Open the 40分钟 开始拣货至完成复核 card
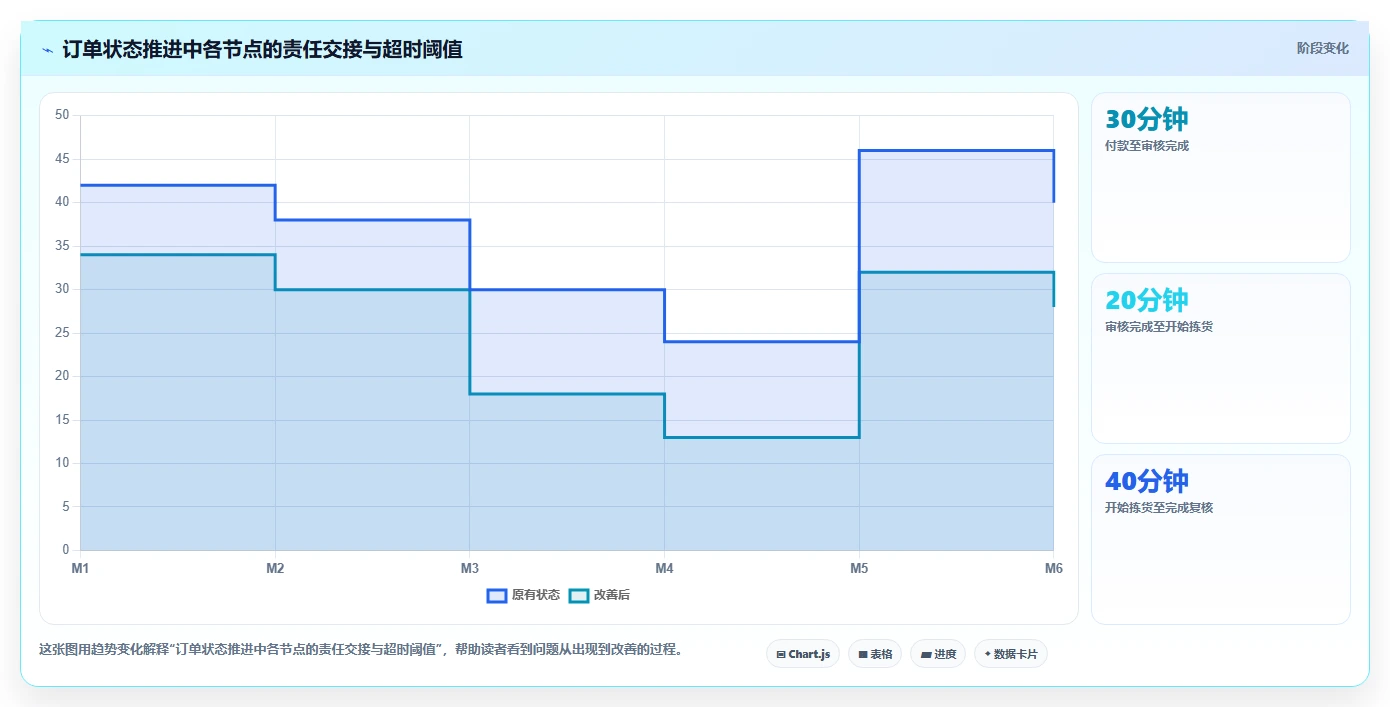This screenshot has width=1390, height=707. pyautogui.click(x=1221, y=540)
